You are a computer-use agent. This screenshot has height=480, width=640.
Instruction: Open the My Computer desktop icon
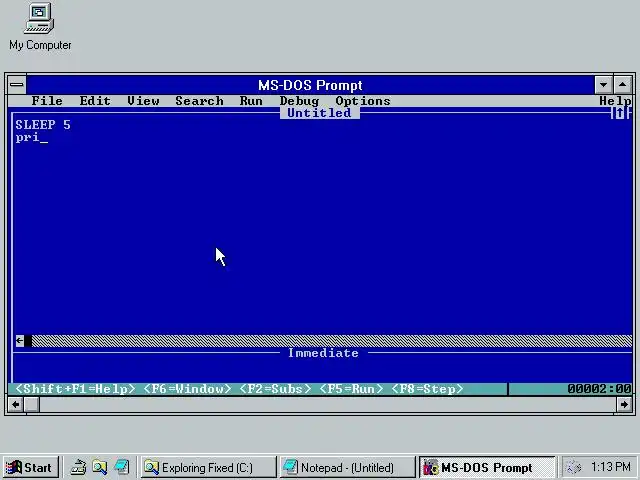pos(40,27)
